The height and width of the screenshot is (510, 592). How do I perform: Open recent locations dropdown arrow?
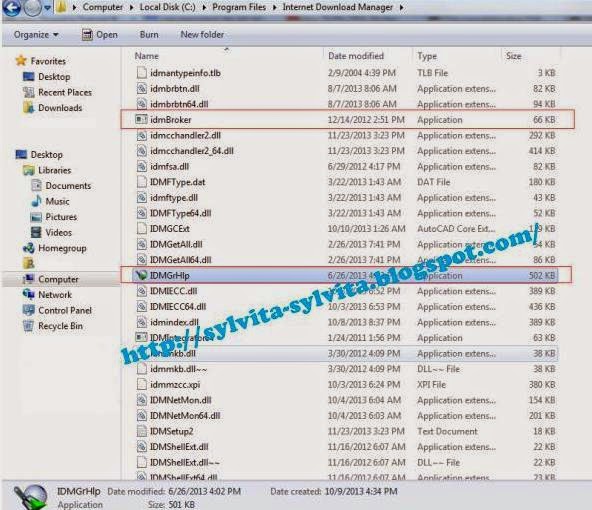point(47,7)
